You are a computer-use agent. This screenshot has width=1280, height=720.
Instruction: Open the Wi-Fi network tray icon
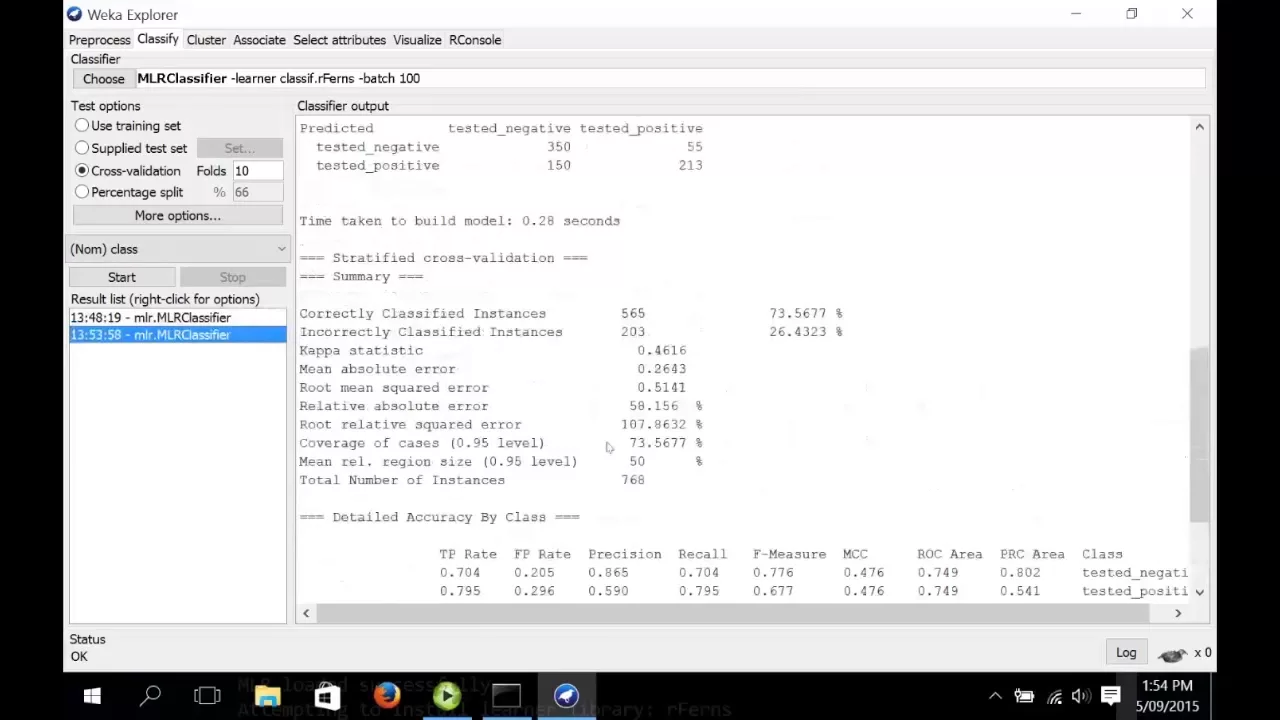click(x=1055, y=696)
